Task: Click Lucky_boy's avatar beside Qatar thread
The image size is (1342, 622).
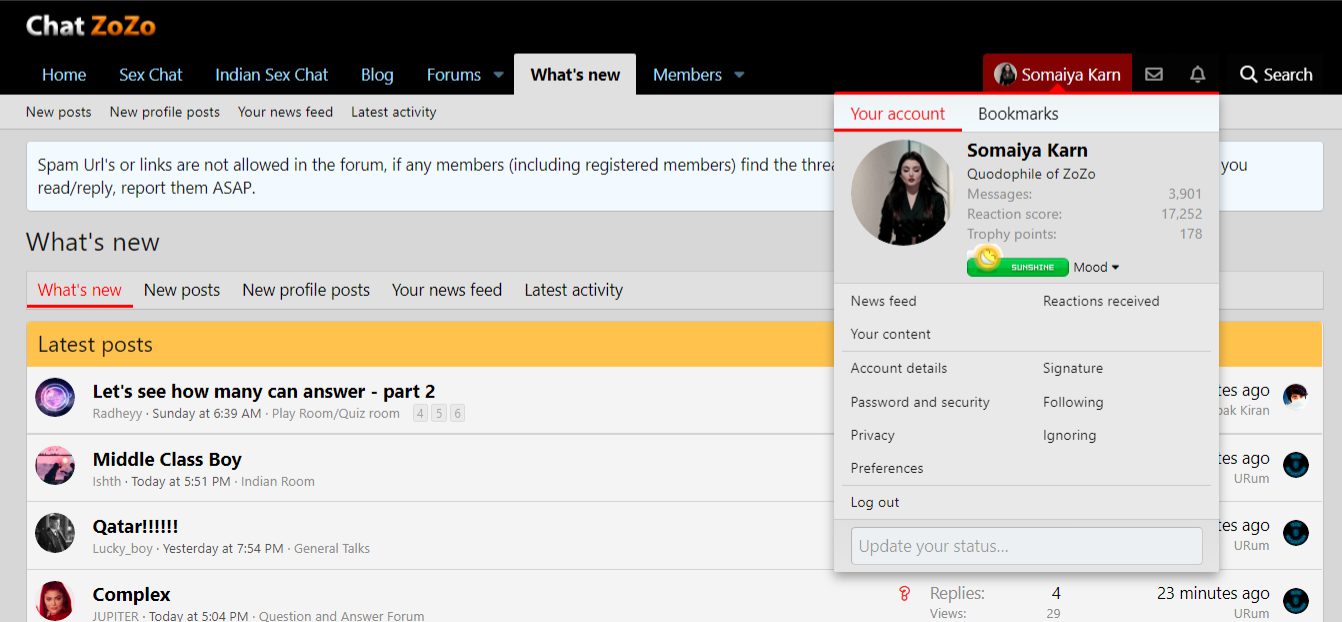Action: coord(55,533)
